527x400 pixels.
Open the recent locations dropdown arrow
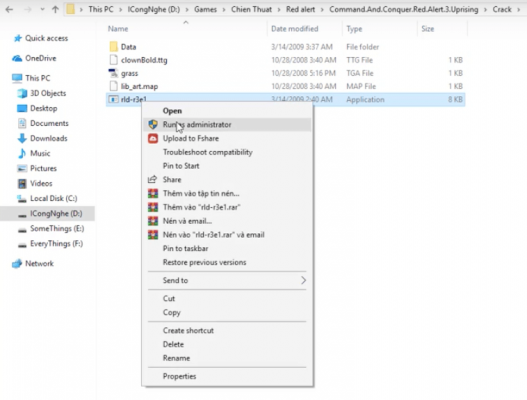coord(42,9)
